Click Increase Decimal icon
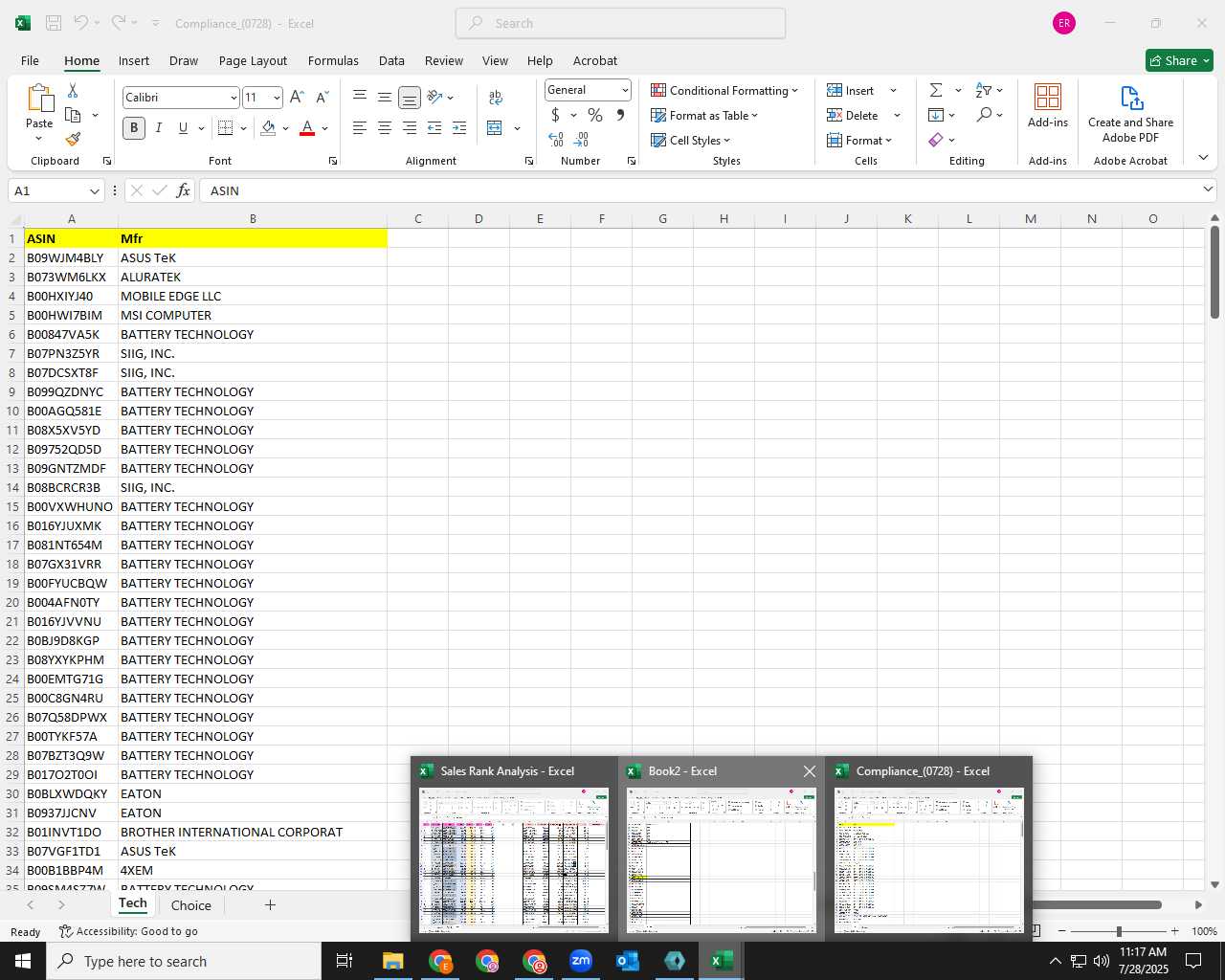Screen dimensions: 1225x980 point(556,140)
